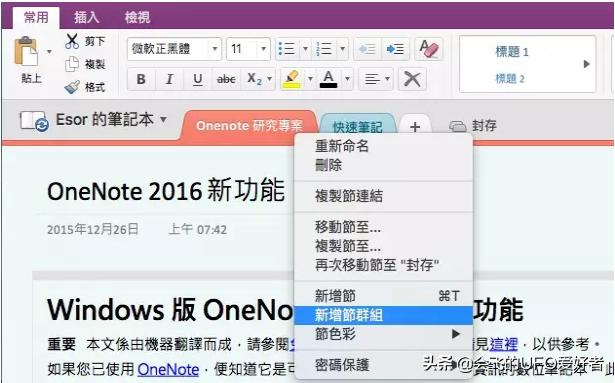
Task: Click the Paste clipboard icon
Action: click(x=26, y=51)
